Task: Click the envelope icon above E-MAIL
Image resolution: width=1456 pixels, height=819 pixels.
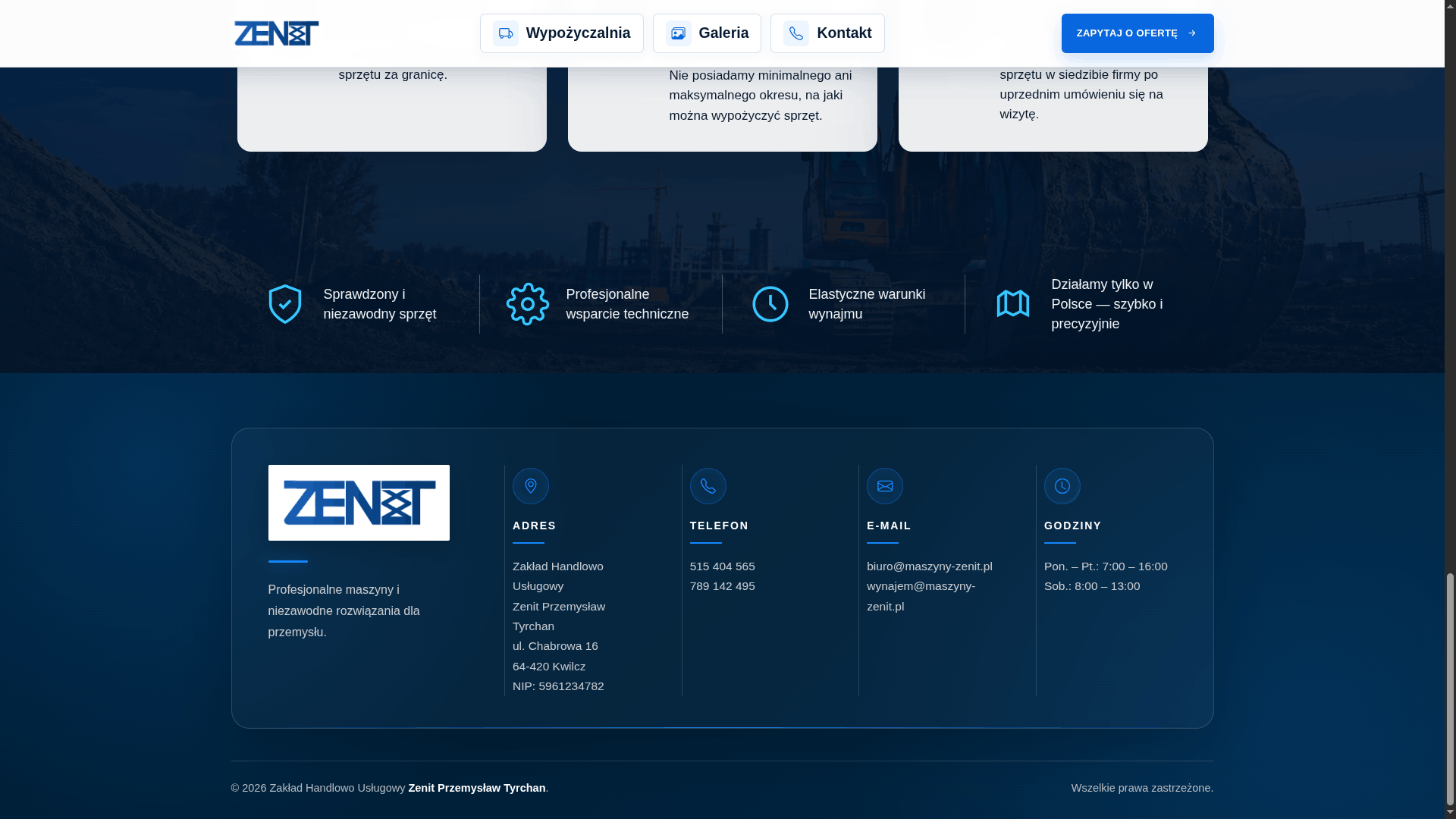Action: [885, 486]
